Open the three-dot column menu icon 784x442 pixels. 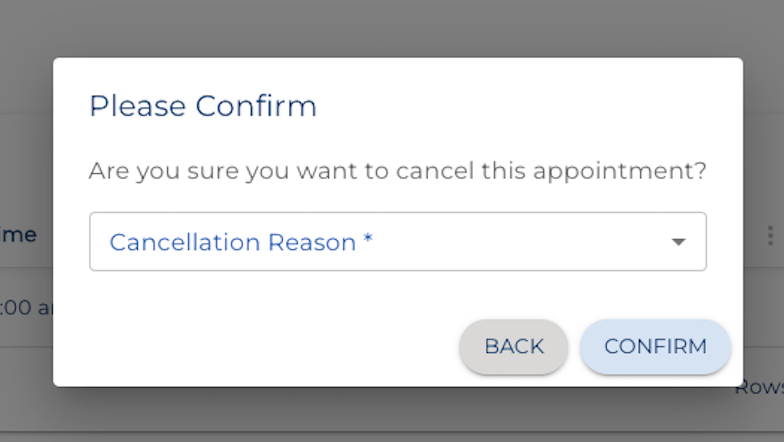tap(769, 235)
